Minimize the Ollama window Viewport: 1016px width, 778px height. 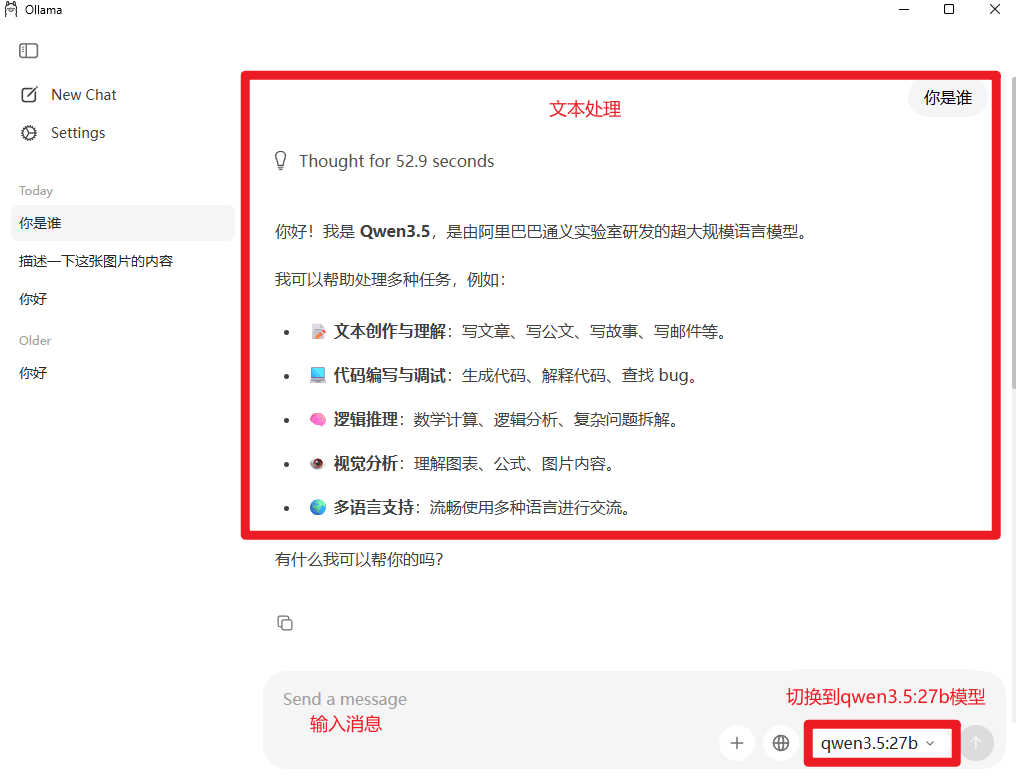pyautogui.click(x=902, y=10)
